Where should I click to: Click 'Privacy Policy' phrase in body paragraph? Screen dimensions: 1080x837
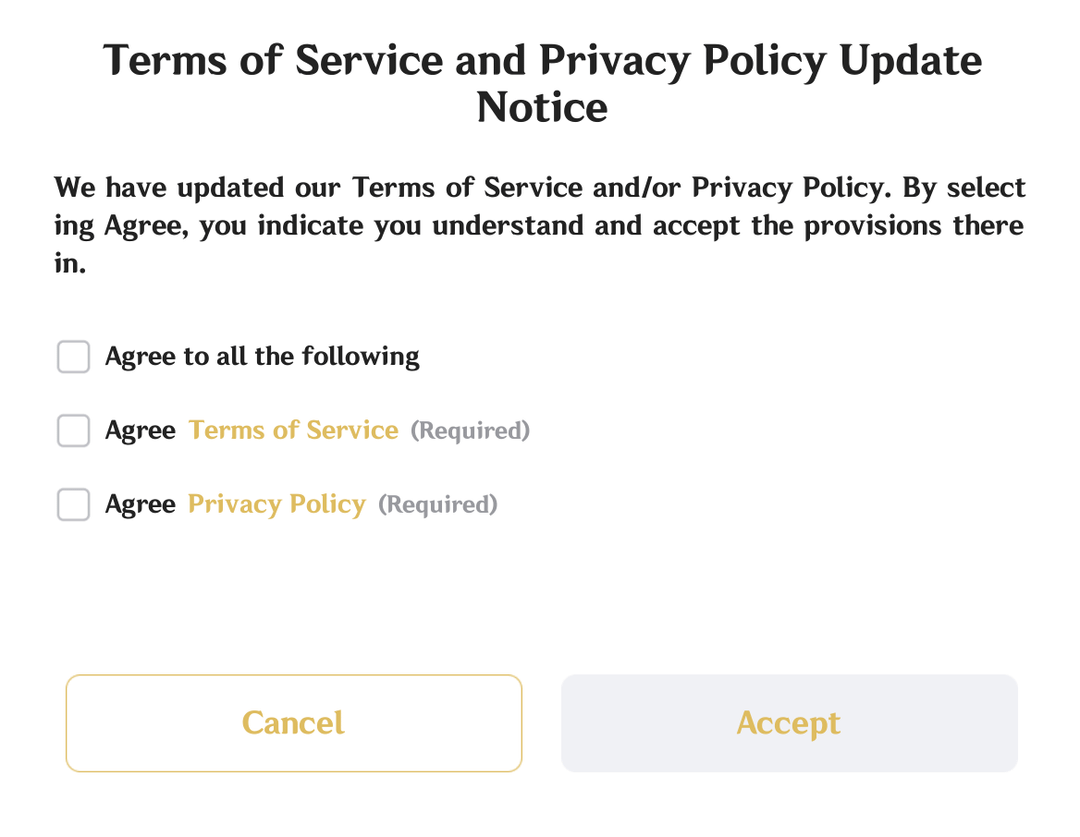click(x=791, y=188)
